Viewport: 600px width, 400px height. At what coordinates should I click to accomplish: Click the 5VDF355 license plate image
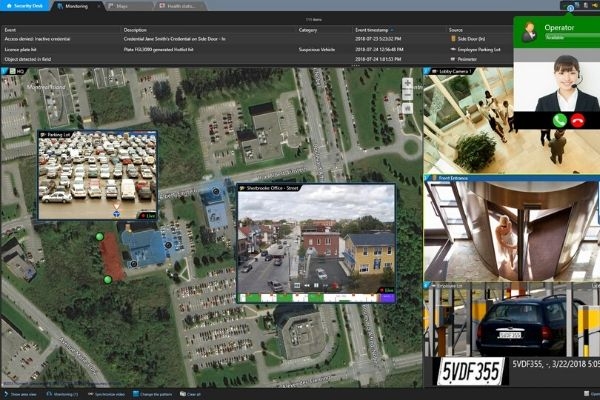[471, 371]
